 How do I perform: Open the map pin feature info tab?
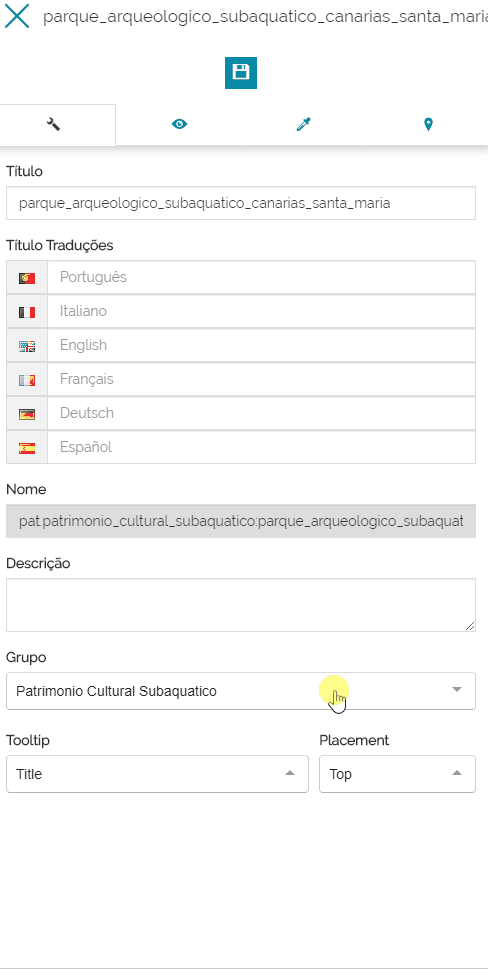pos(428,125)
